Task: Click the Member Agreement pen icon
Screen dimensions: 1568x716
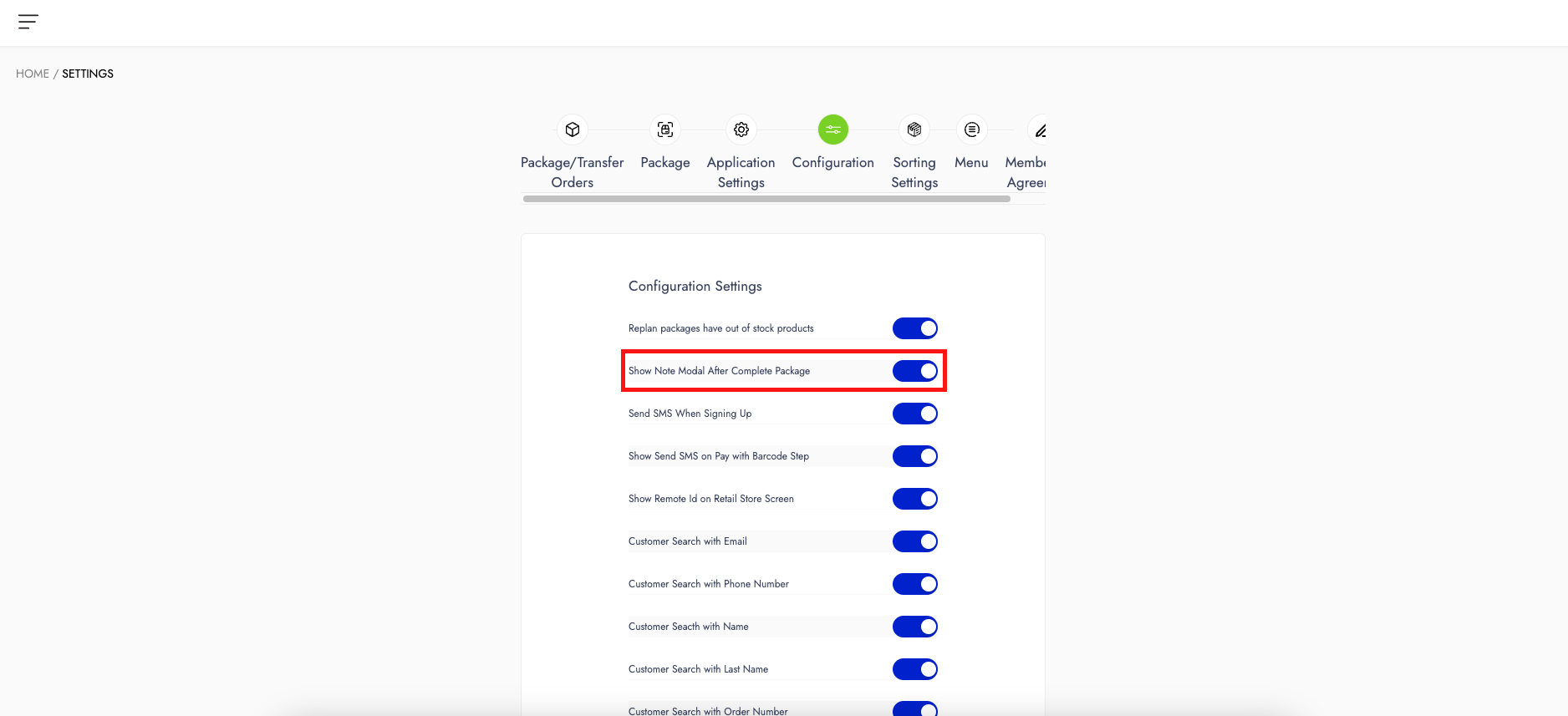Action: (x=1040, y=130)
